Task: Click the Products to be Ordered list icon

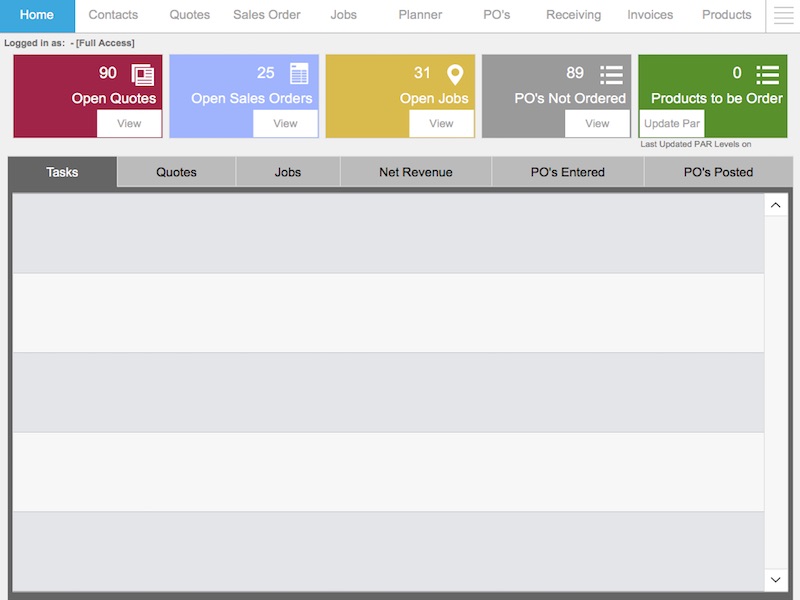Action: (767, 74)
